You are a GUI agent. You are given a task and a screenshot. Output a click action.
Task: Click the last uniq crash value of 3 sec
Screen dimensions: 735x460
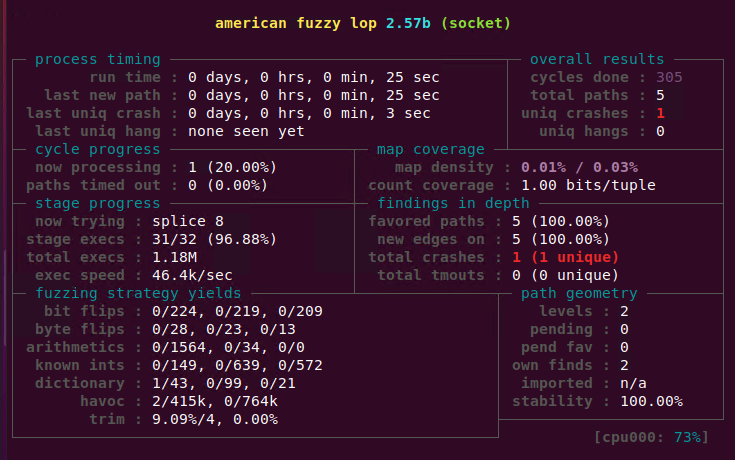pos(309,113)
